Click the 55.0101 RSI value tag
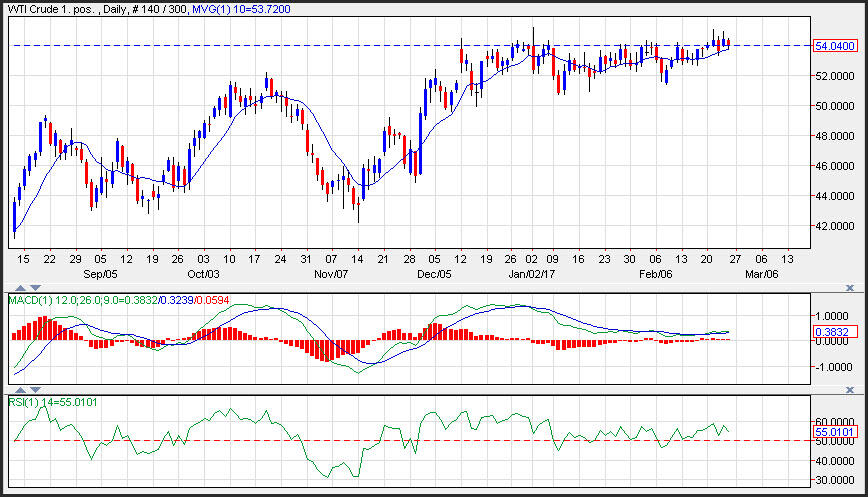Viewport: 868px width, 497px height. (x=834, y=431)
